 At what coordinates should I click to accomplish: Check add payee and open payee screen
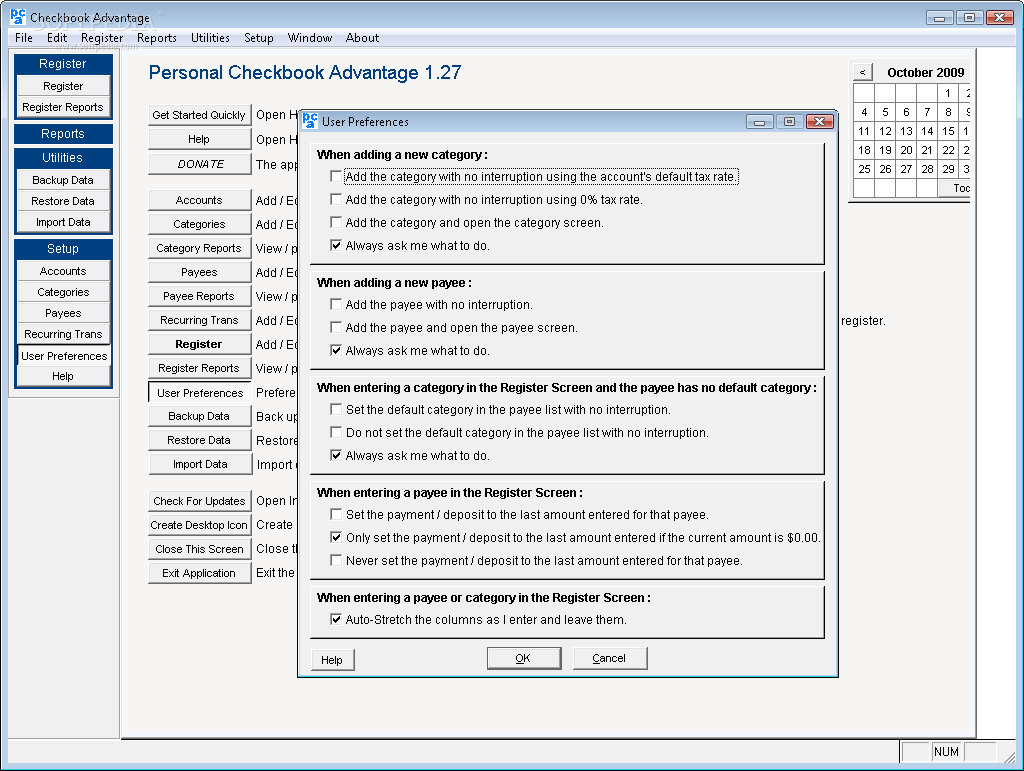pos(336,327)
